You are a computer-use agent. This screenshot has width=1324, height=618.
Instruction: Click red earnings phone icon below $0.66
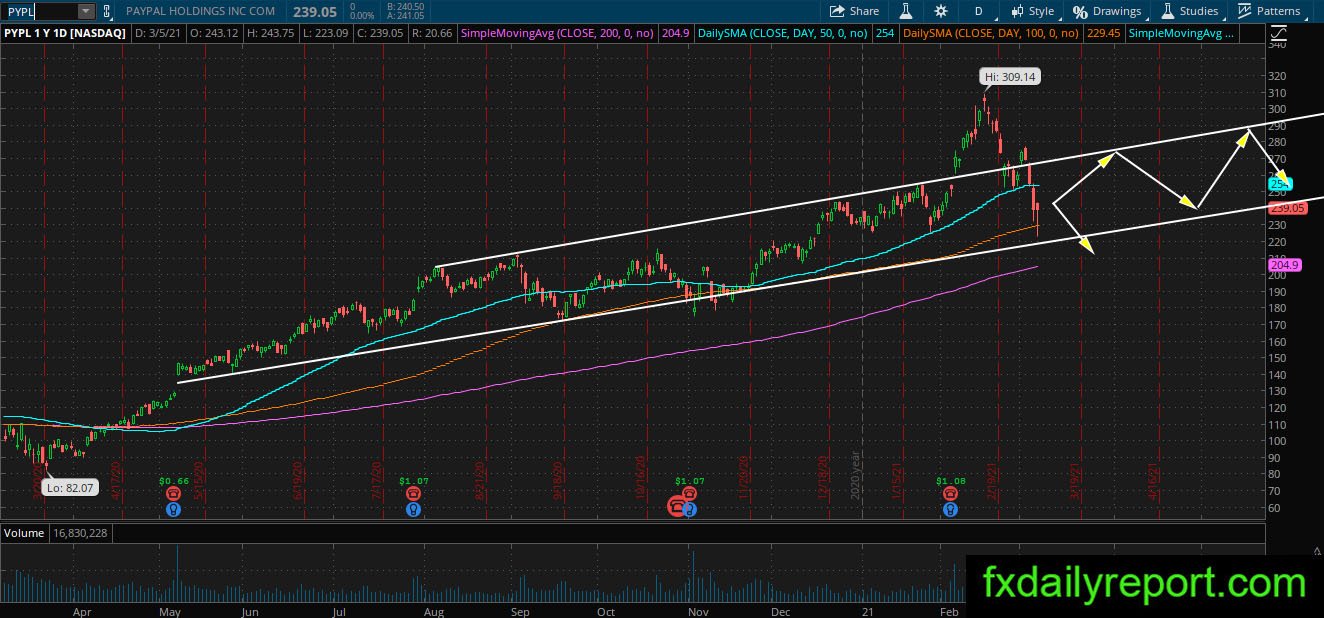tap(174, 494)
